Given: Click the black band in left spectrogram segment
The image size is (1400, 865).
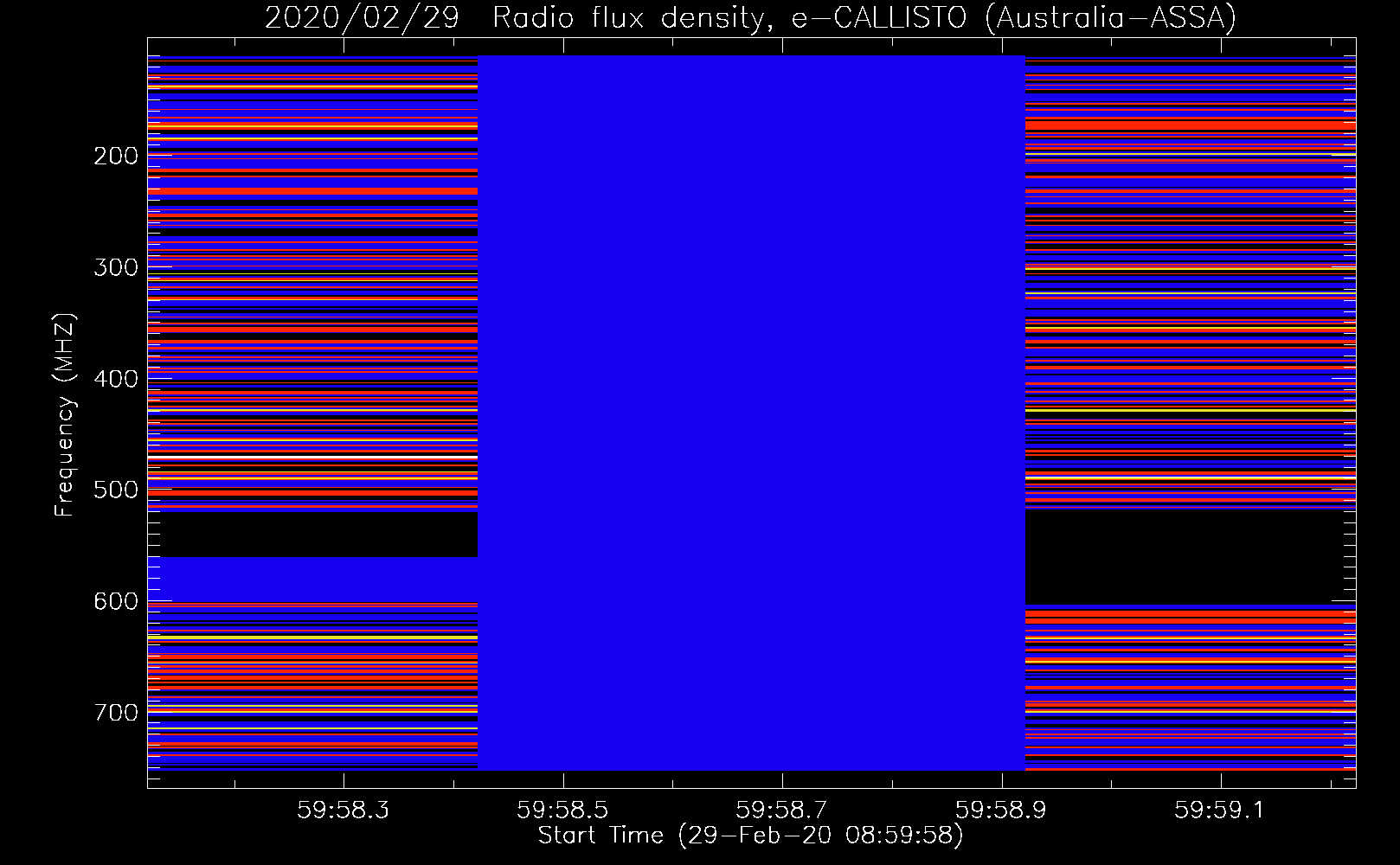Looking at the screenshot, I should click(x=312, y=535).
